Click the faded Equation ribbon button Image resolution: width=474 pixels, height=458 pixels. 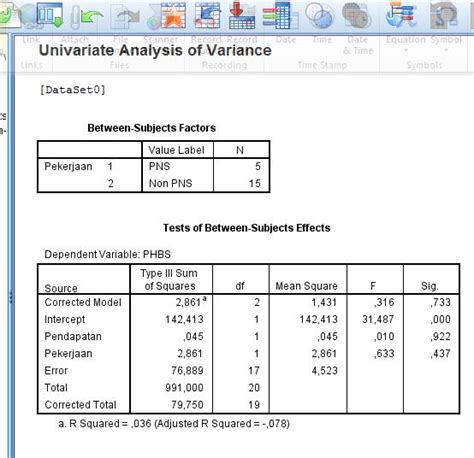[406, 40]
